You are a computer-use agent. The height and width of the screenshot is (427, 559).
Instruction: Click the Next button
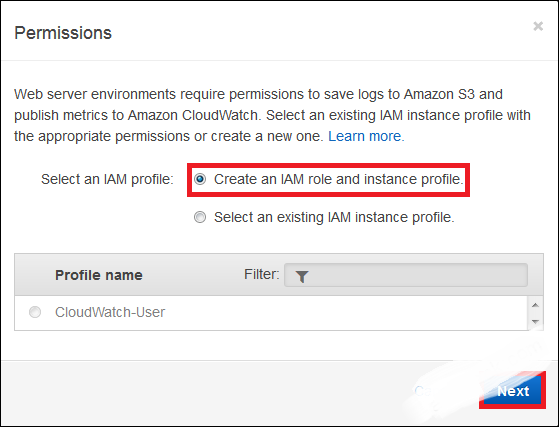513,391
